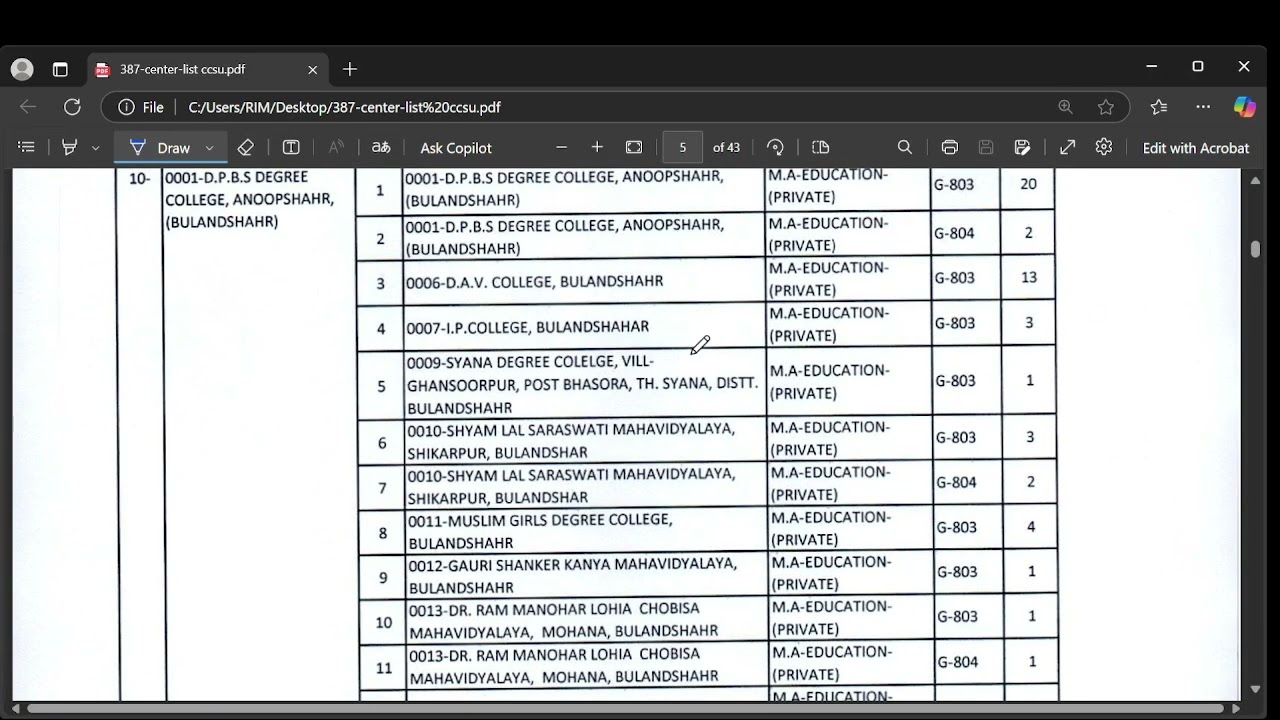
Task: Open the zoom magnifier in address bar
Action: tap(1065, 107)
